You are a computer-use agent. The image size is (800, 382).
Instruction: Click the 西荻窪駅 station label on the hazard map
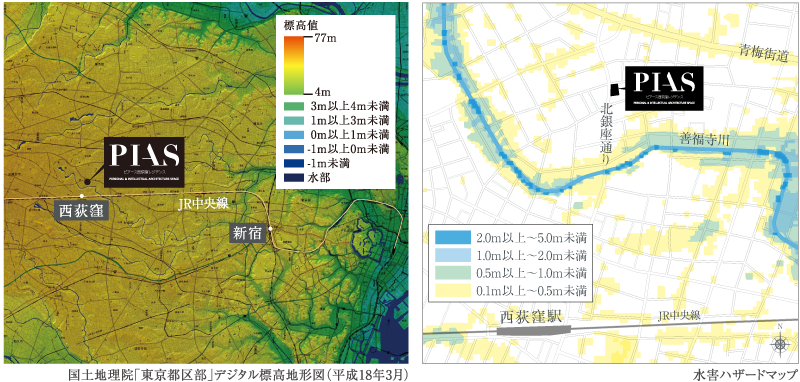click(x=531, y=317)
